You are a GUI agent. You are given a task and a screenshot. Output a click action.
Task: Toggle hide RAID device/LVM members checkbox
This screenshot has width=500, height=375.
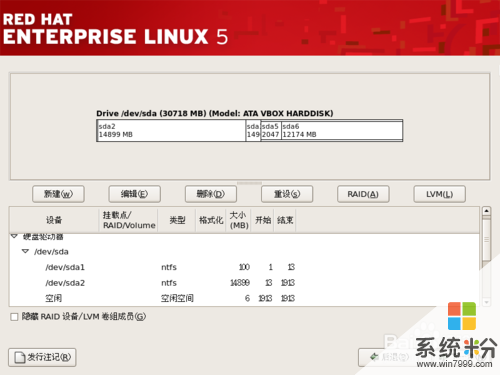(14, 317)
